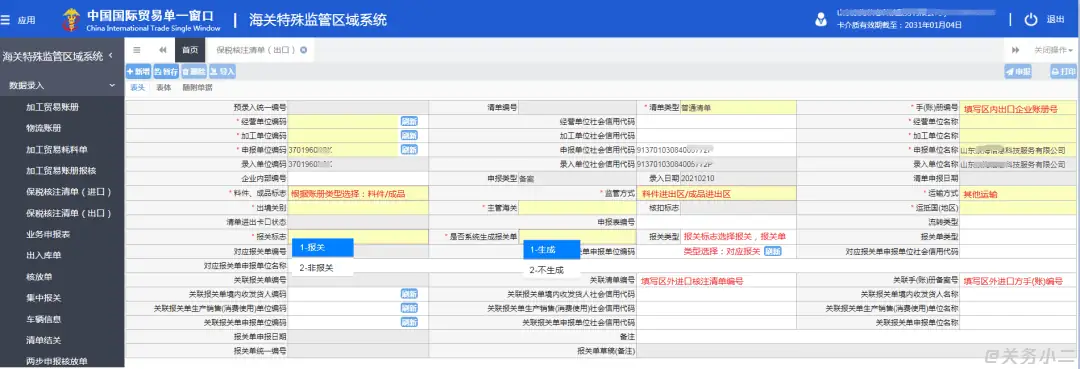Open the 是否系统生成报关单 dropdown field
This screenshot has height=369, width=1080.
coord(577,236)
